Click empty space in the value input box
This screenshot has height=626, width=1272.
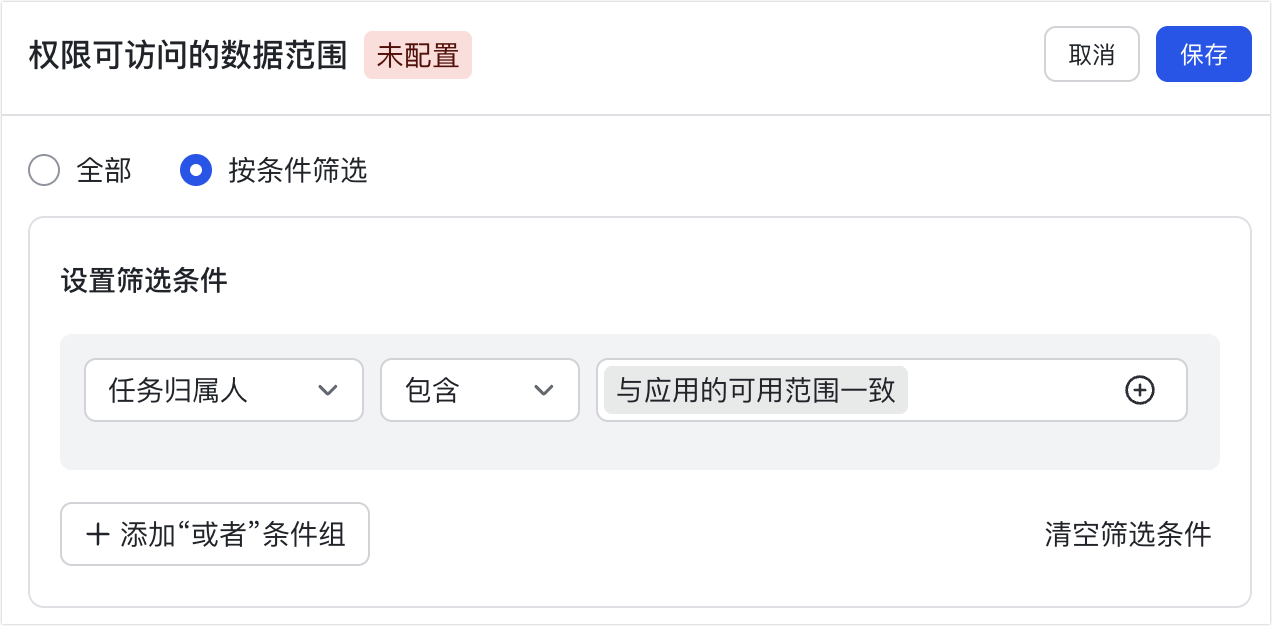(x=1010, y=390)
